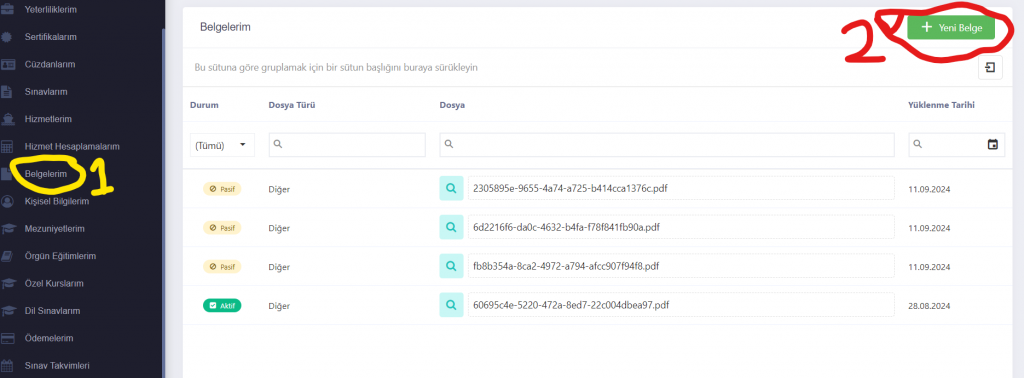The height and width of the screenshot is (378, 1024).
Task: Open Sınavlarım in the sidebar
Action: click(46, 92)
